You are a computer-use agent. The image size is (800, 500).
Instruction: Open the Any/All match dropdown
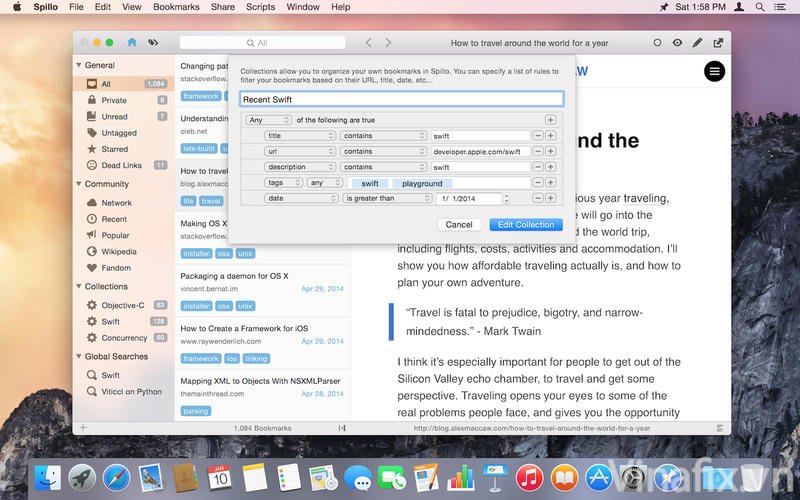pos(268,120)
